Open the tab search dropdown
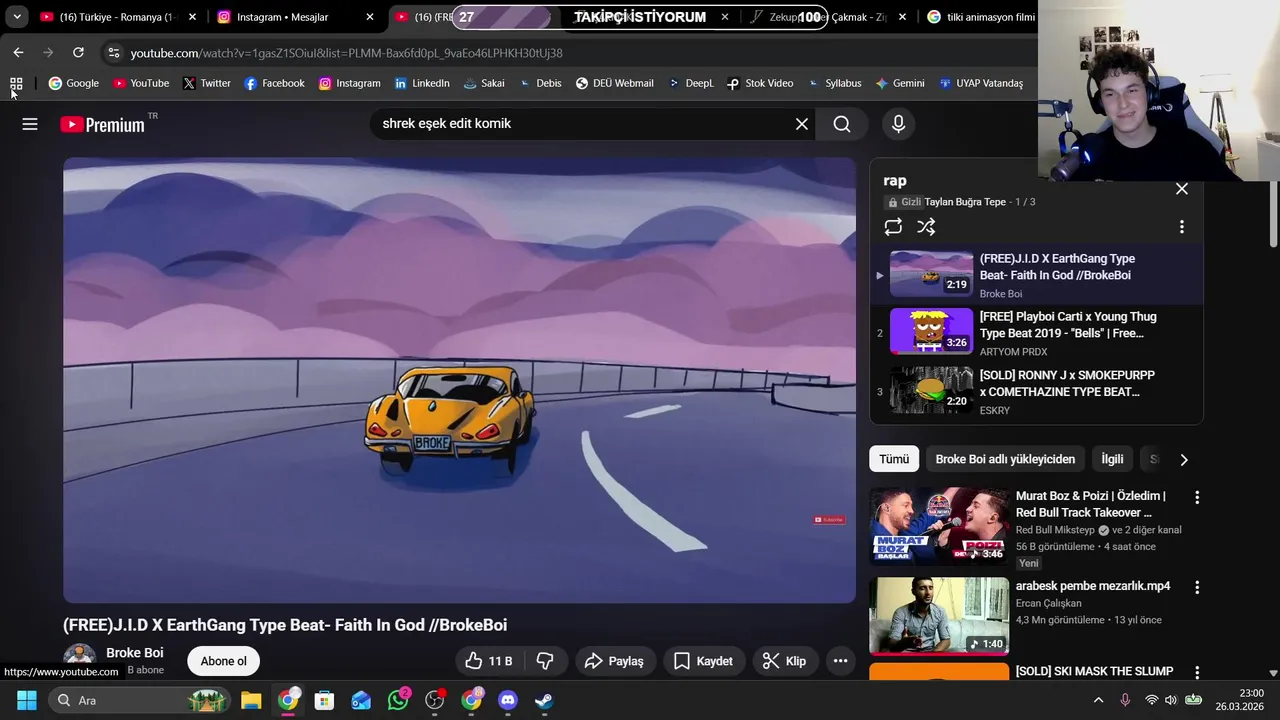1280x720 pixels. pos(17,17)
